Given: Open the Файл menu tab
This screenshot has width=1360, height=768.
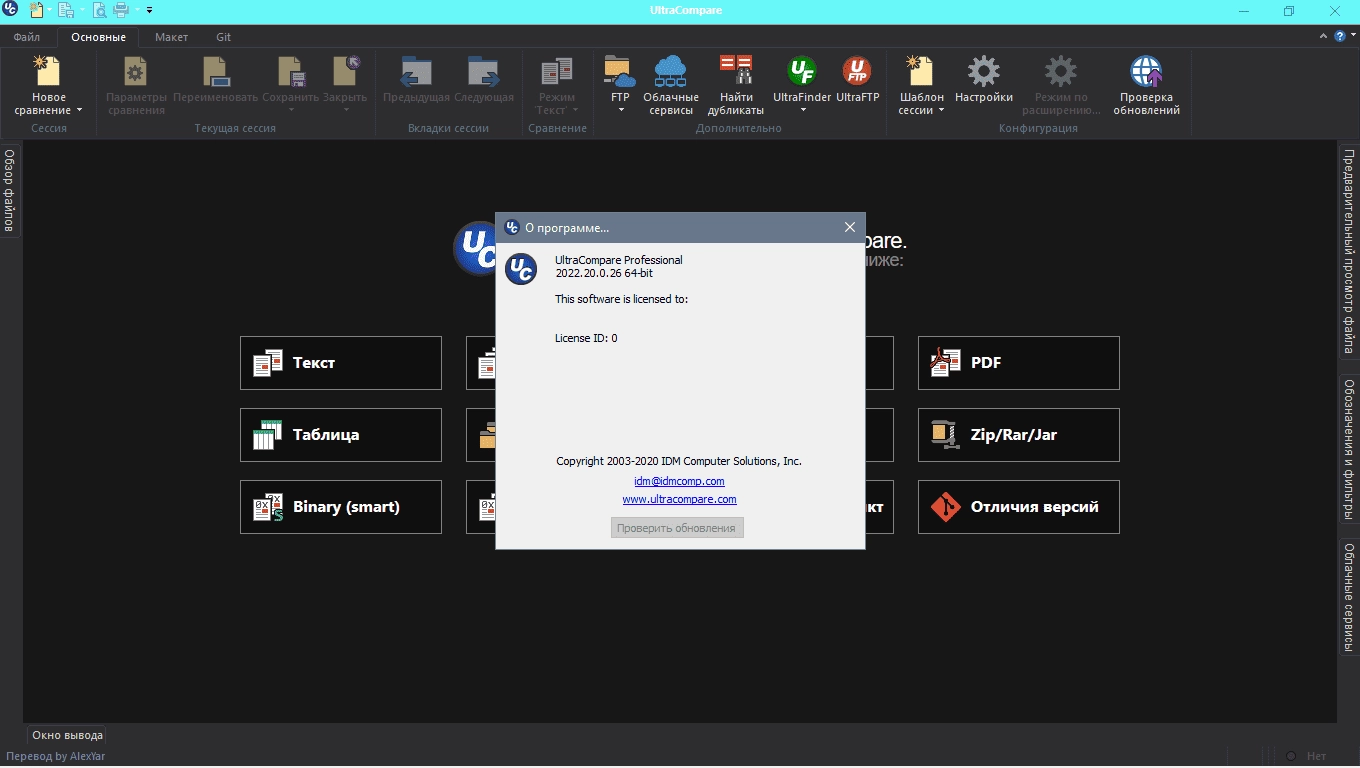Looking at the screenshot, I should click(27, 37).
